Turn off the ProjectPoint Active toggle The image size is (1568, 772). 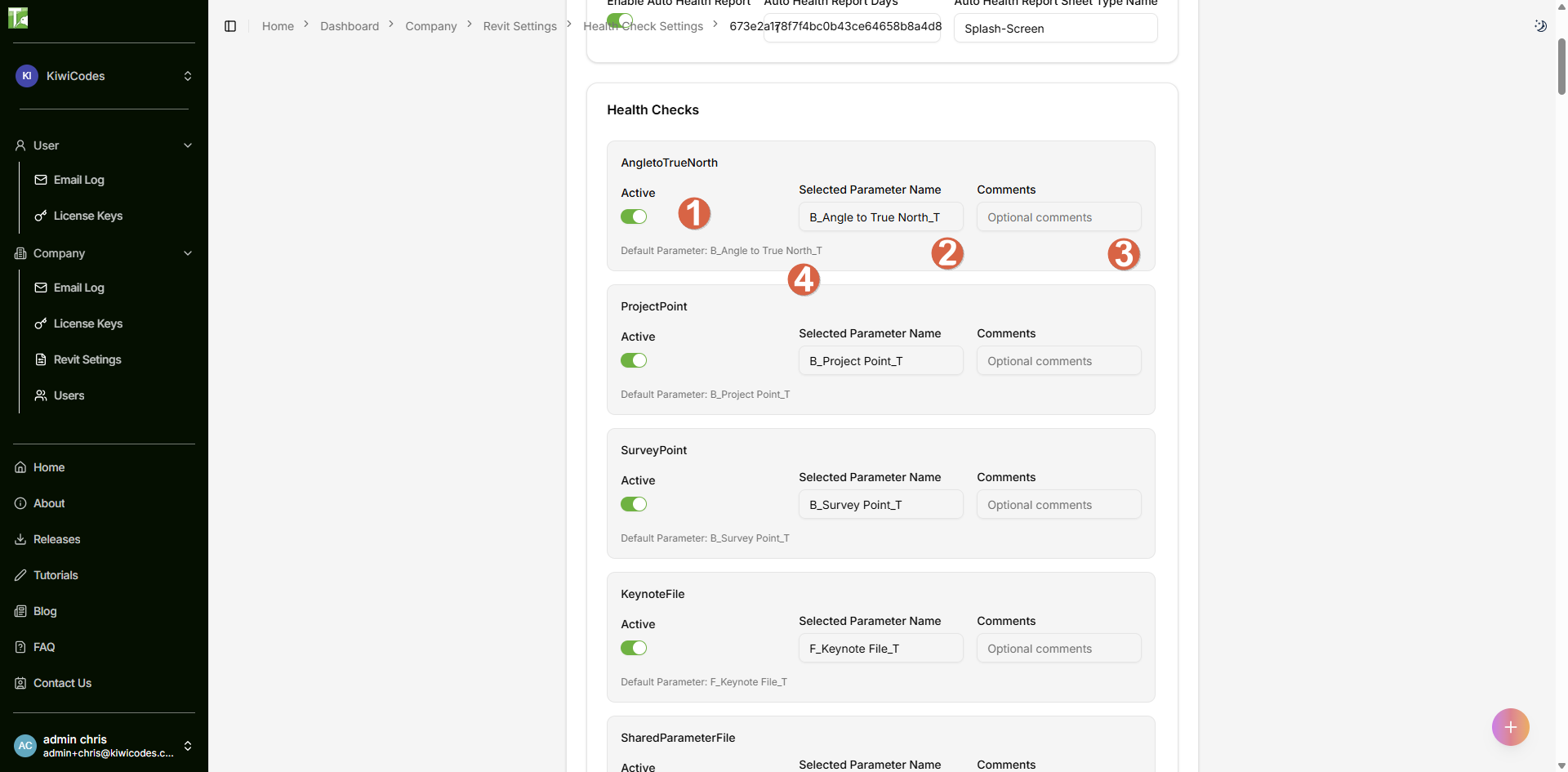pos(634,360)
